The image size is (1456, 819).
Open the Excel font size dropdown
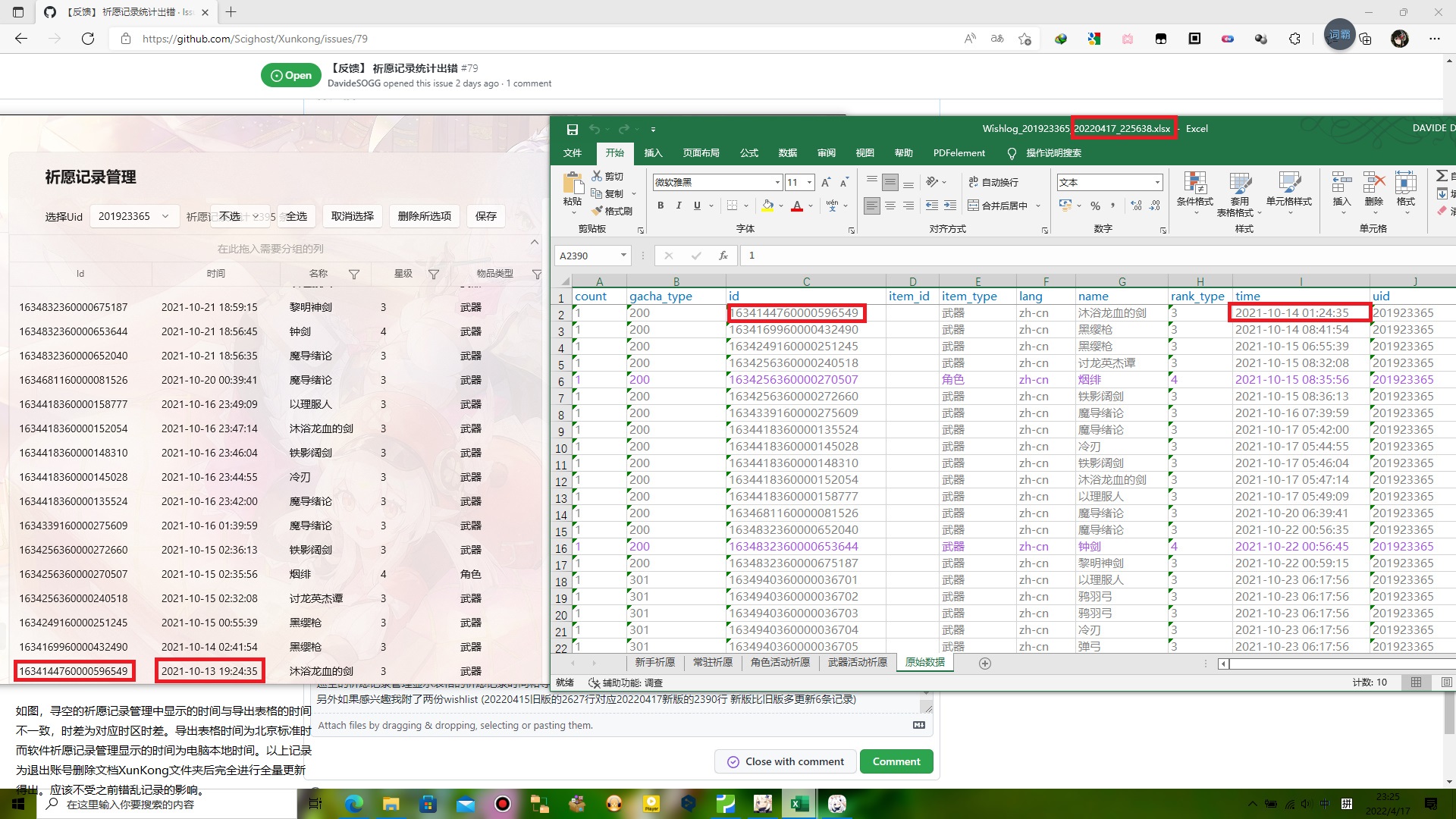(810, 182)
